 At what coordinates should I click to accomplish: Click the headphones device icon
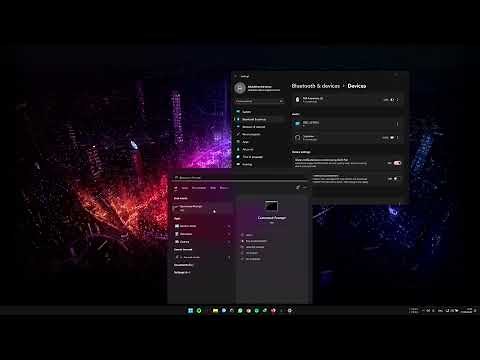(x=297, y=138)
